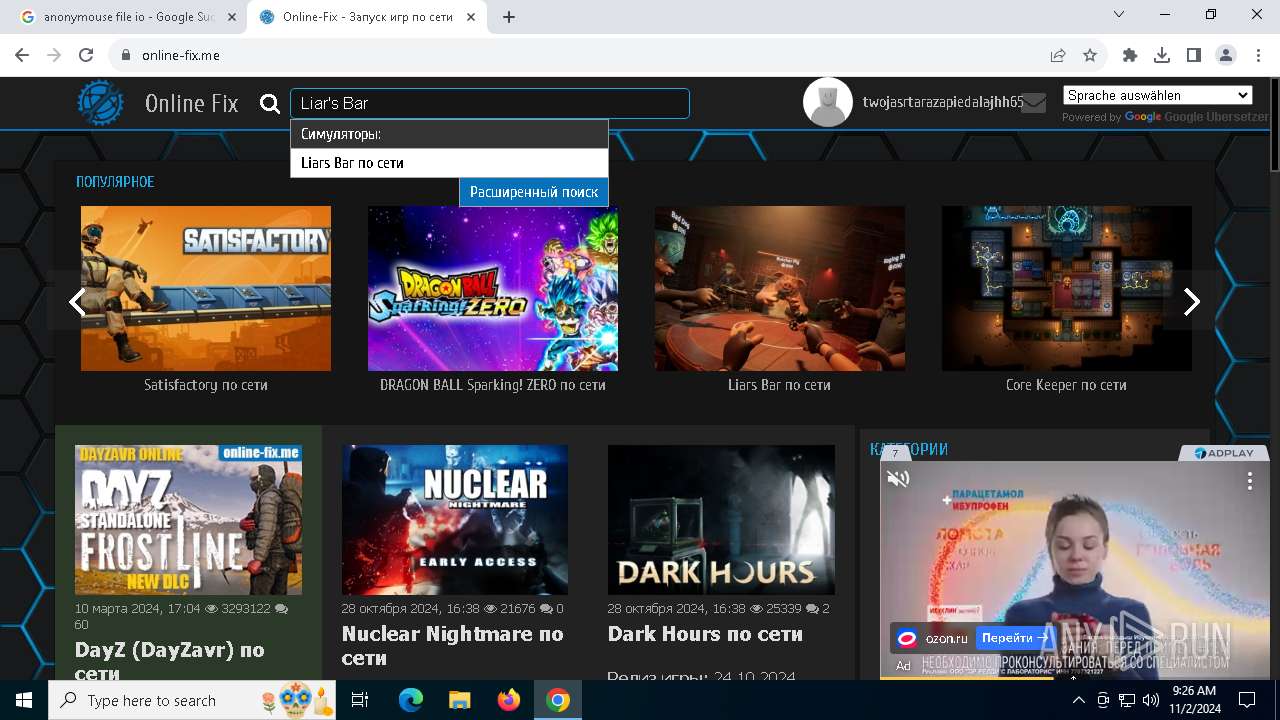The image size is (1280, 720).
Task: Open the Nuclear Nightmare по сети article title
Action: coord(453,646)
